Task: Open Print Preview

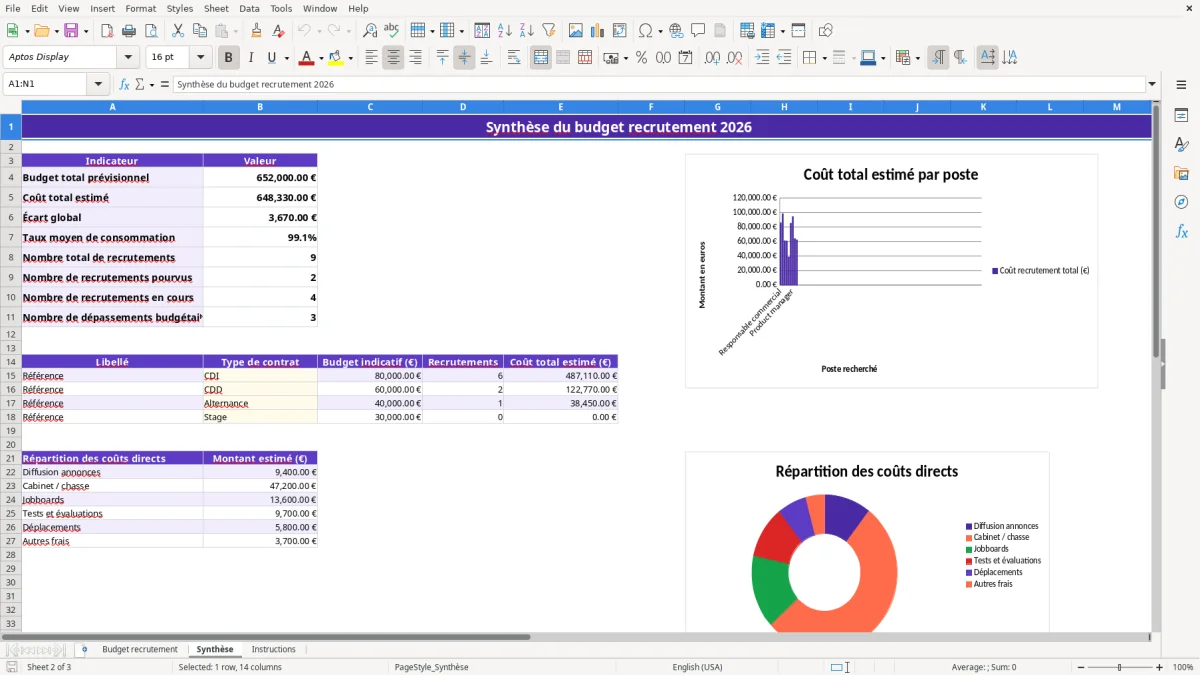Action: (x=151, y=31)
